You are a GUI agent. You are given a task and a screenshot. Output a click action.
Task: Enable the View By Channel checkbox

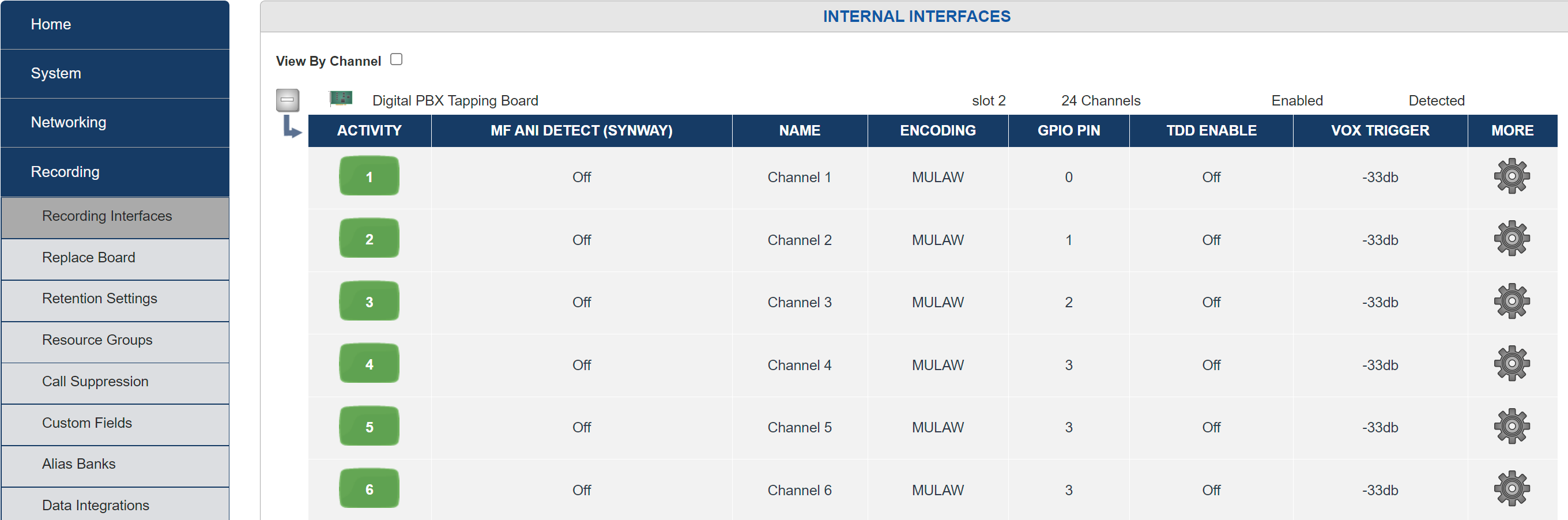pos(396,60)
